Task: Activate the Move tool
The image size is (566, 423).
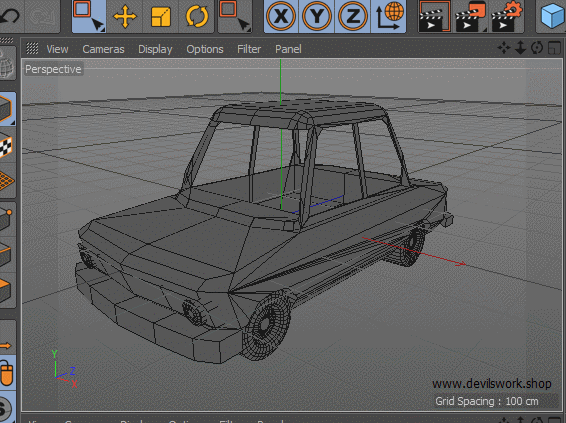Action: click(125, 16)
